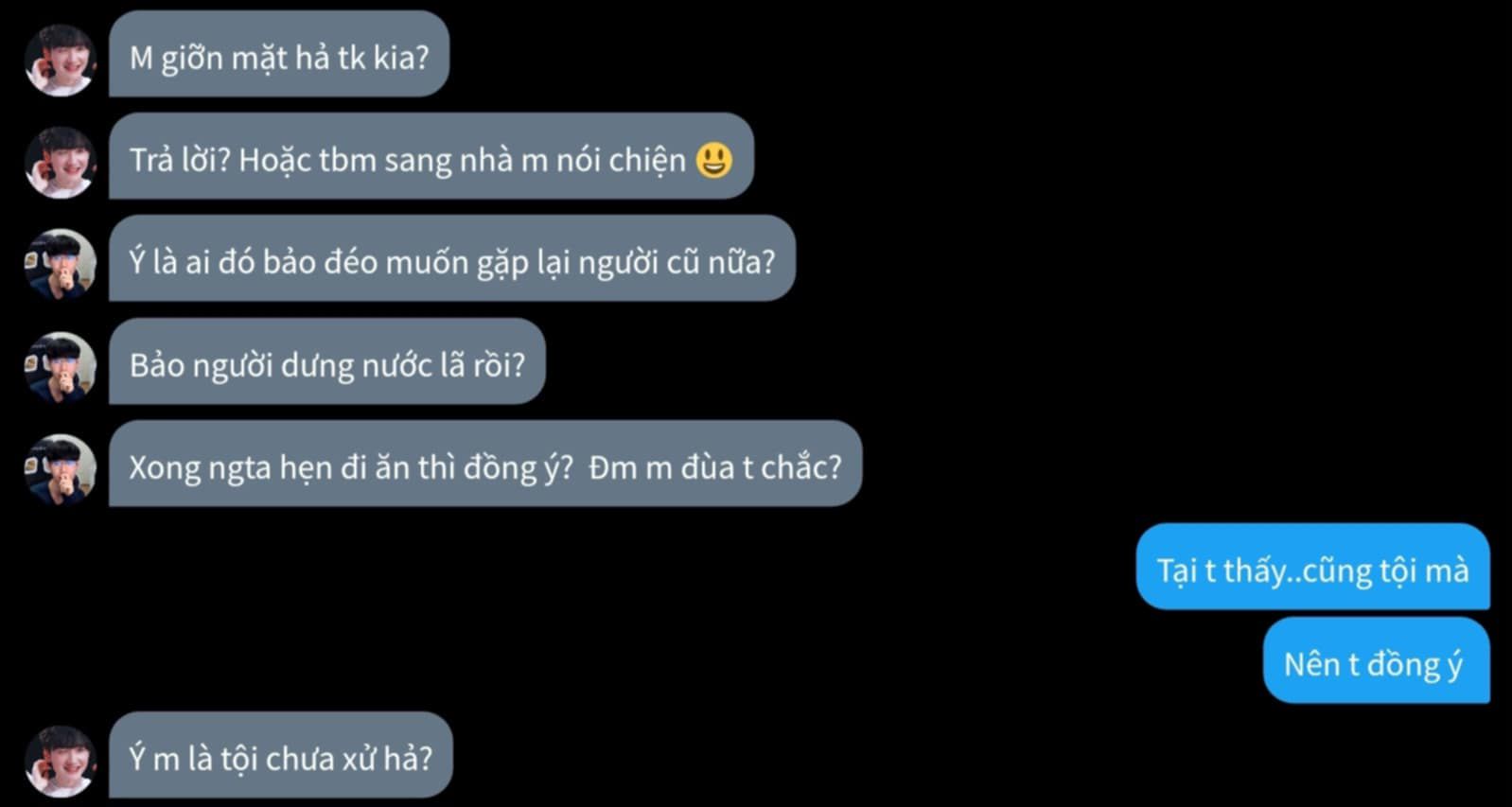Tap avatar next to "Ý m là tội chưa xử hả?"
The image size is (1512, 807).
61,760
